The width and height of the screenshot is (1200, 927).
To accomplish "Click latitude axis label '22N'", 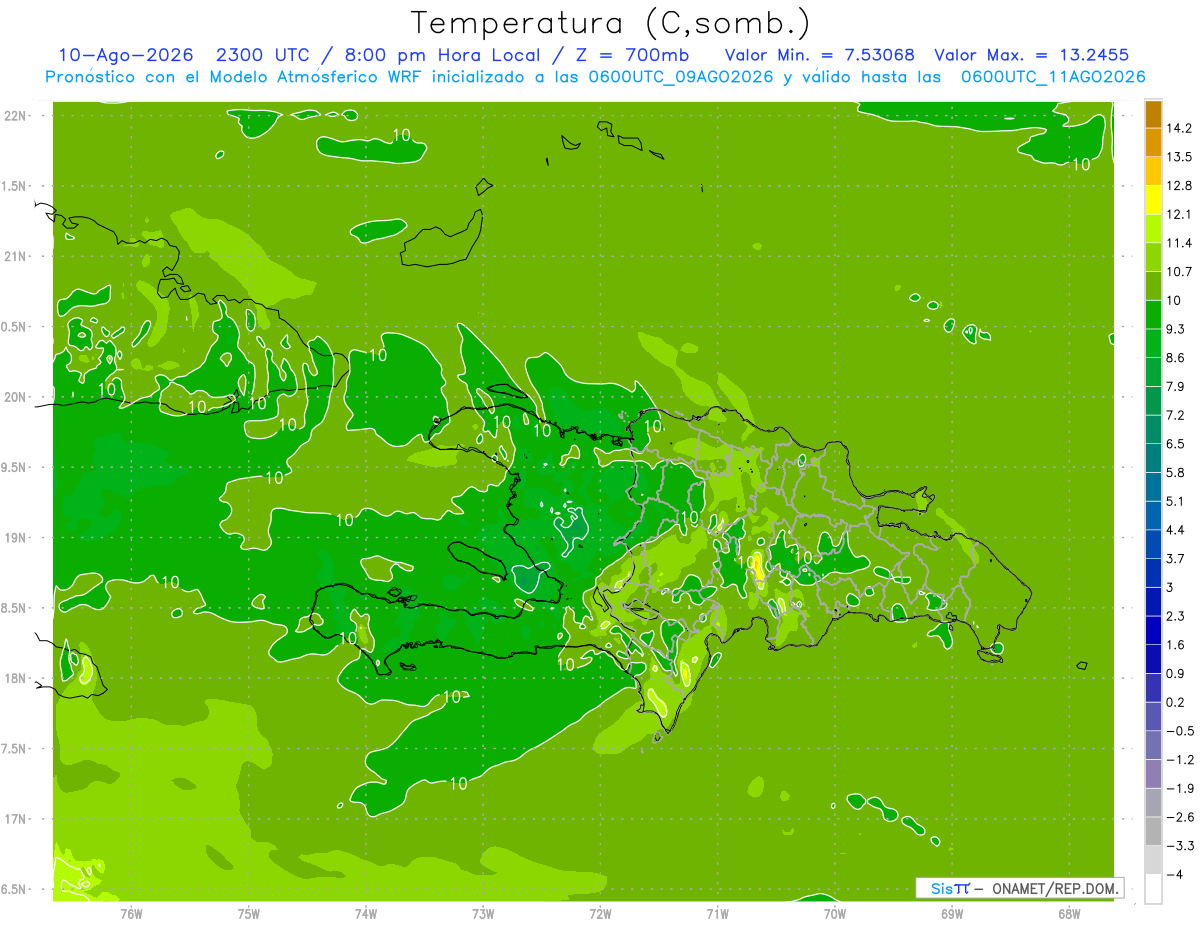I will coord(15,116).
